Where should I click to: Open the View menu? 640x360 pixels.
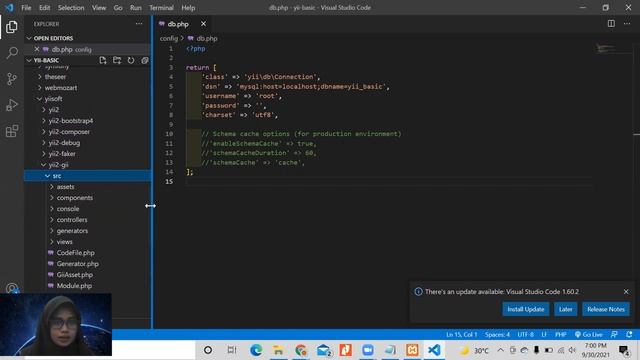pyautogui.click(x=99, y=8)
